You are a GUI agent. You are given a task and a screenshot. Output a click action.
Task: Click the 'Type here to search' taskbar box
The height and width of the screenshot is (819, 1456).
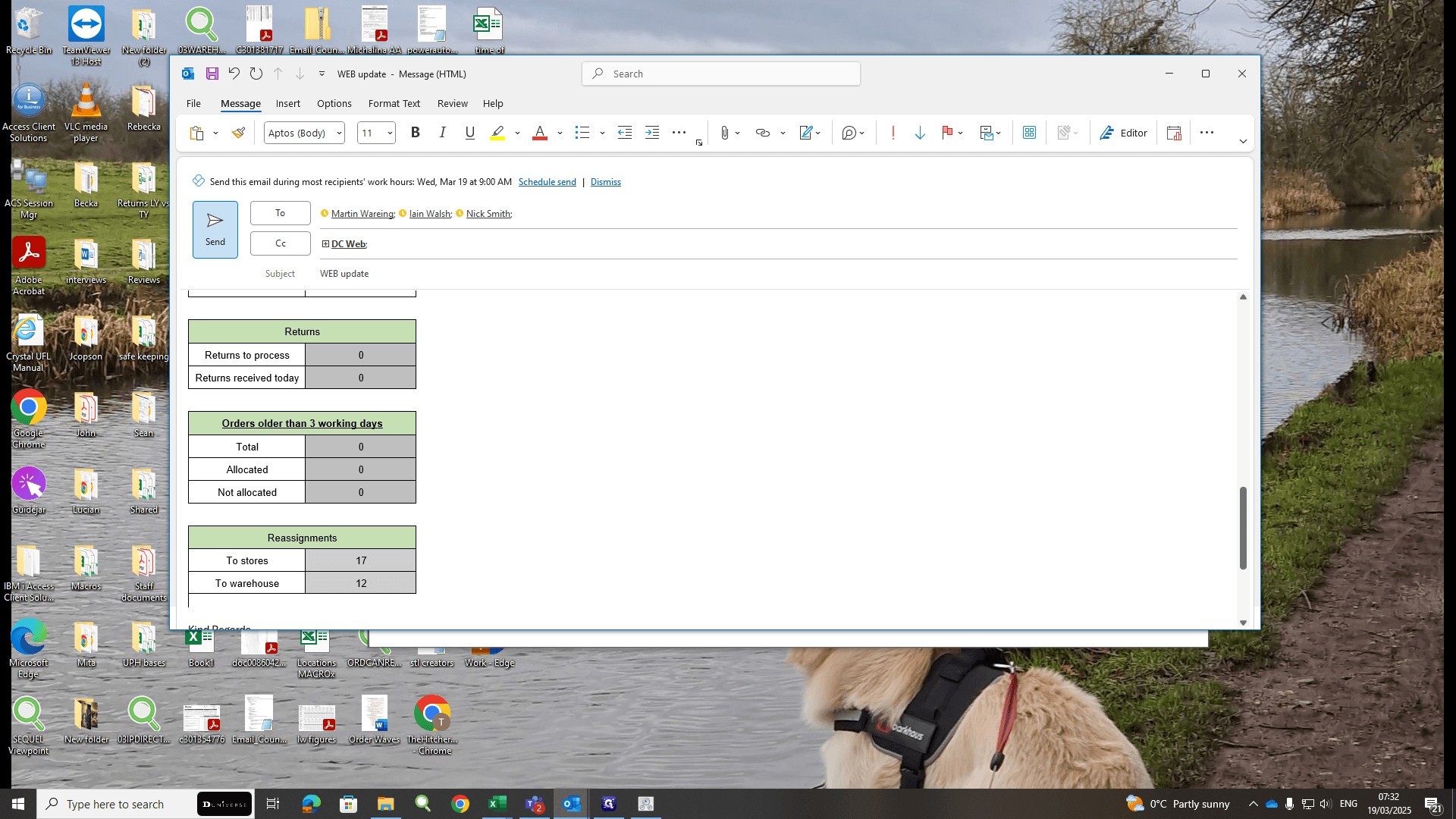[x=115, y=804]
